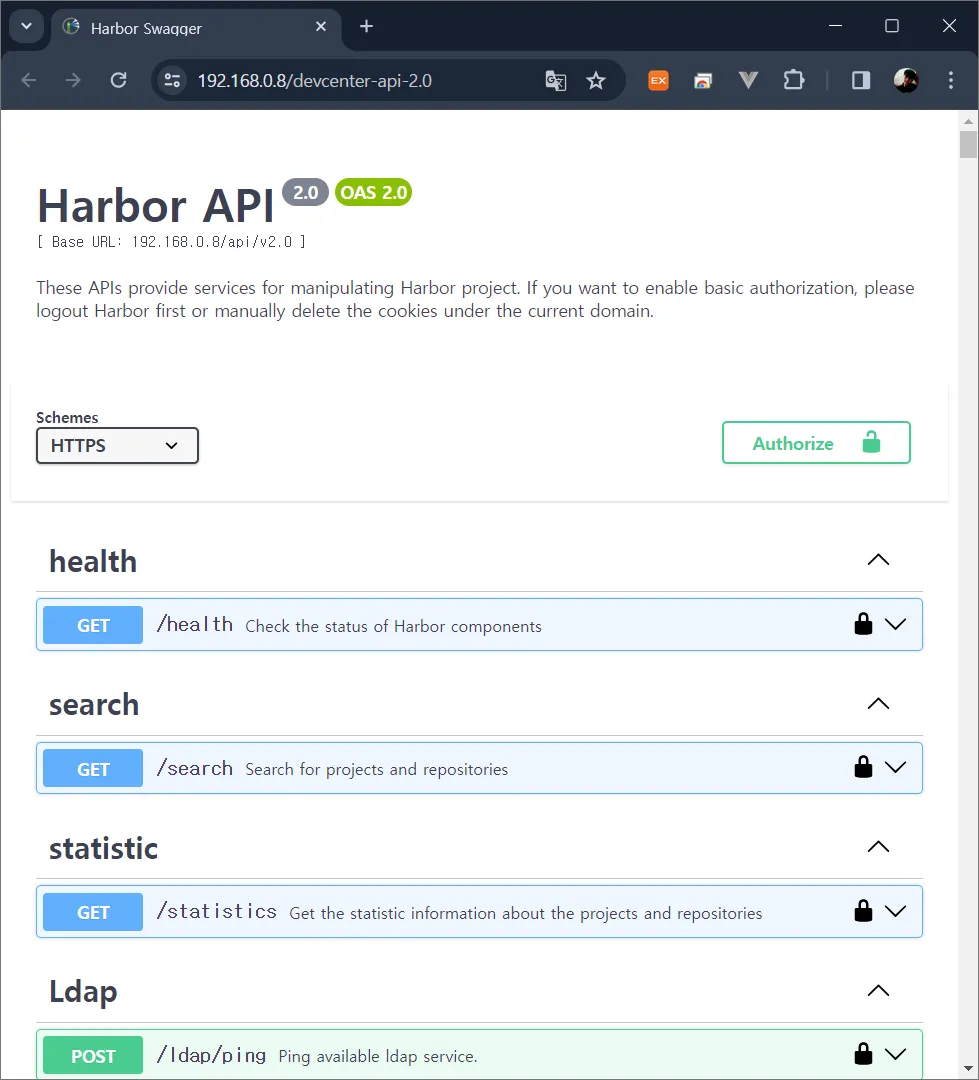The width and height of the screenshot is (979, 1080).
Task: Click the /statistics endpoint path
Action: (216, 912)
